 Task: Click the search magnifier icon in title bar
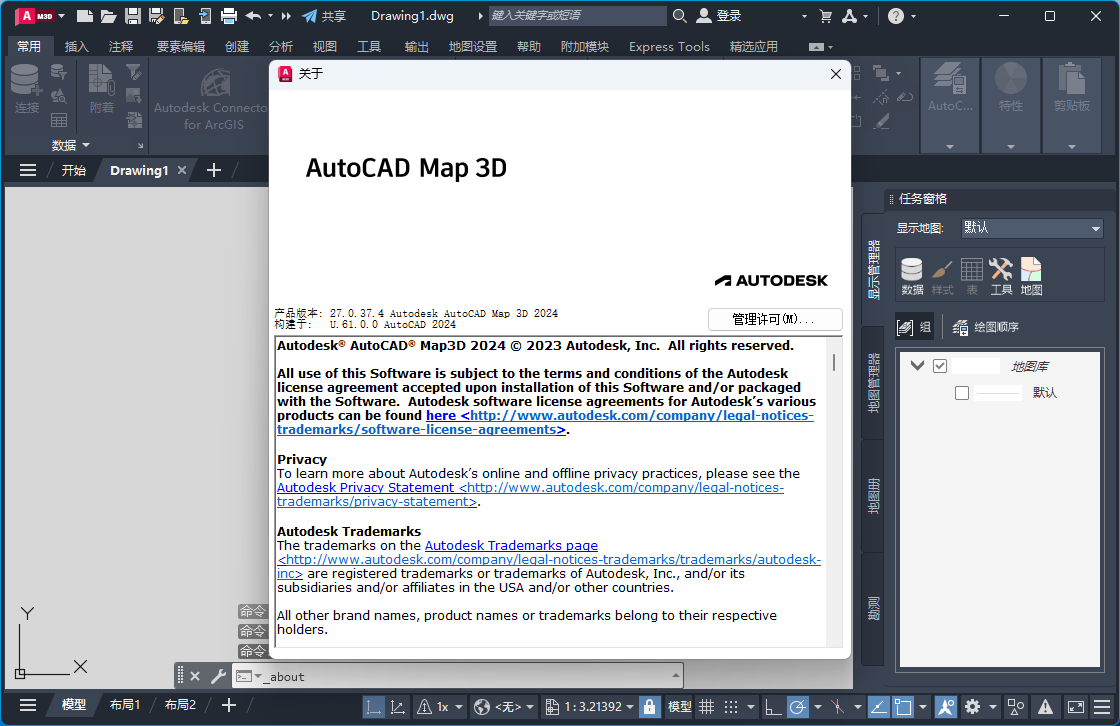(x=680, y=16)
